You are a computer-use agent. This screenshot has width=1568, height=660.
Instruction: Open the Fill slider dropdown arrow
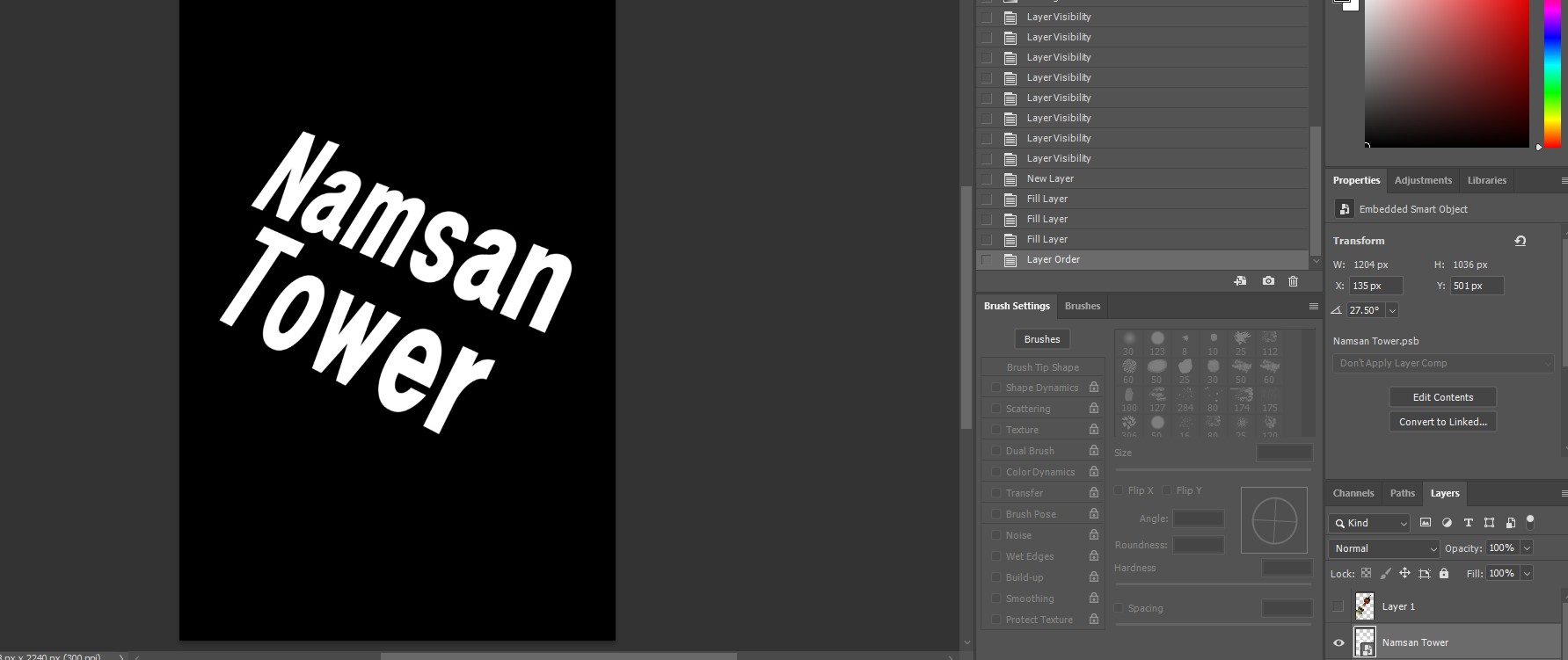(1527, 573)
